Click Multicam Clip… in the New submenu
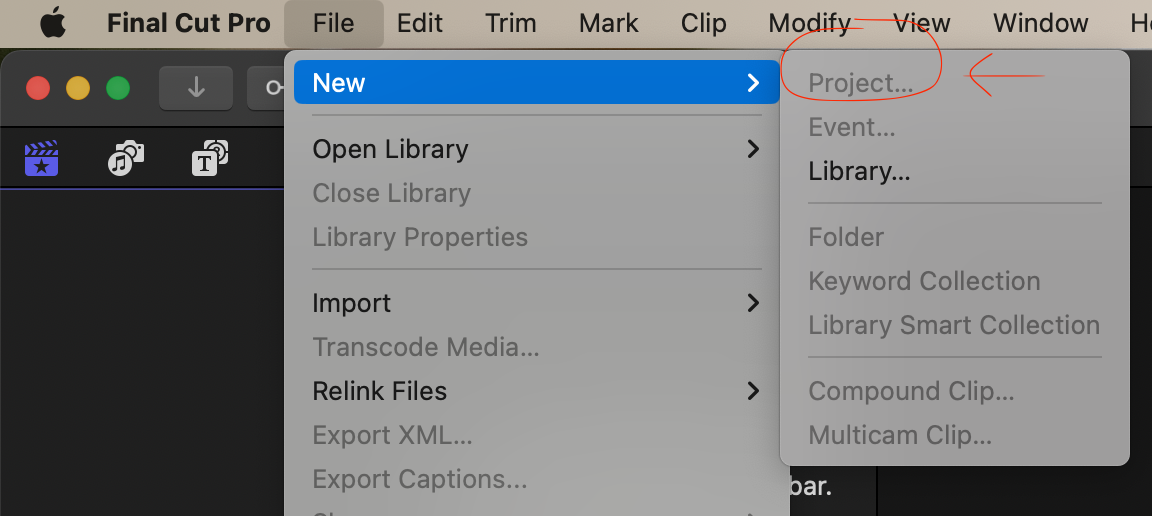This screenshot has height=516, width=1152. coord(899,435)
